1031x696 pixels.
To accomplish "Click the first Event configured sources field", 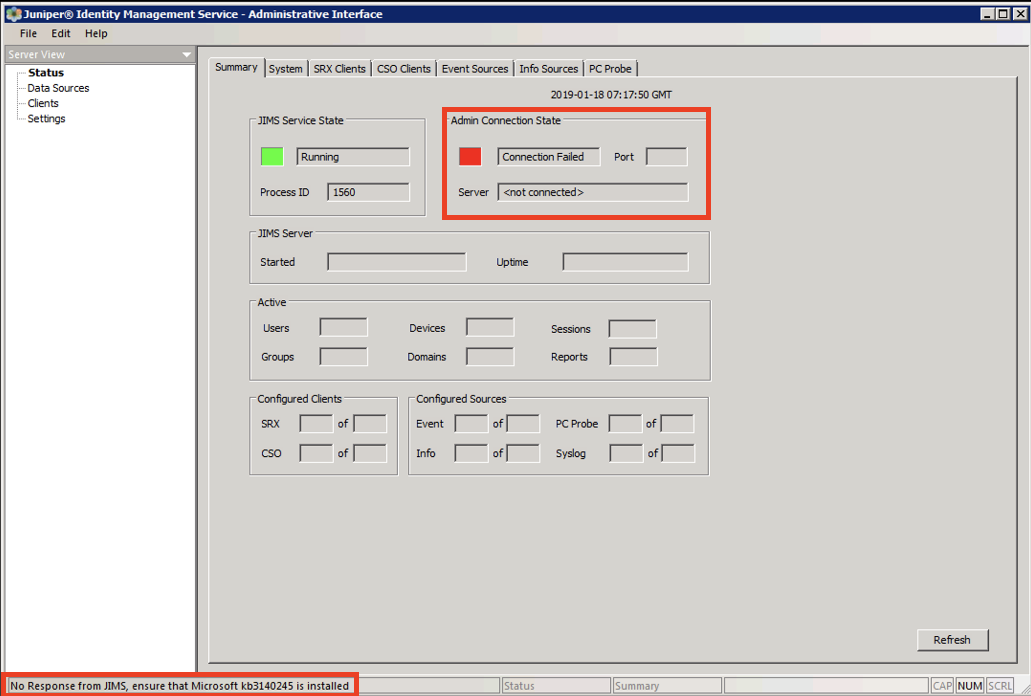I will [471, 423].
